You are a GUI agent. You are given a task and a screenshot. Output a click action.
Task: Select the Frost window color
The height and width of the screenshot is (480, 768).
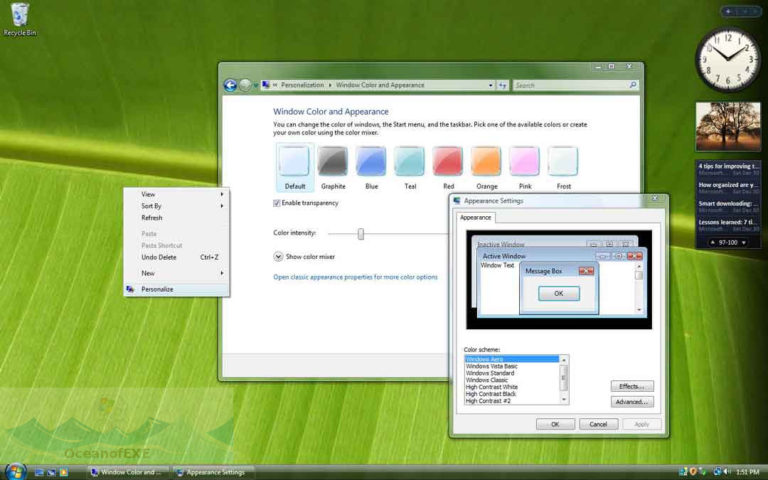(x=563, y=168)
